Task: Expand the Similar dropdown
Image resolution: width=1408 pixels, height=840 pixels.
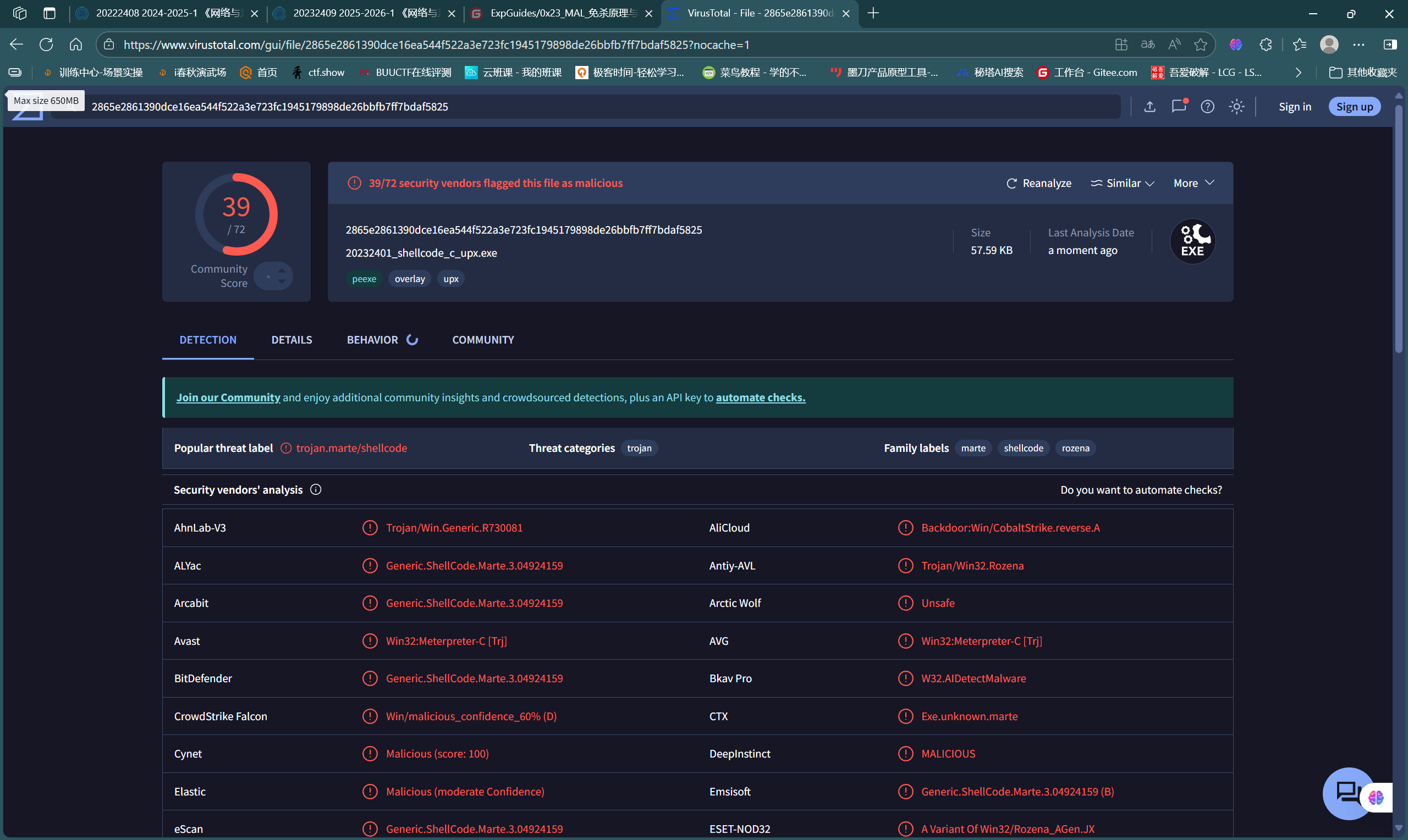Action: 1122,183
